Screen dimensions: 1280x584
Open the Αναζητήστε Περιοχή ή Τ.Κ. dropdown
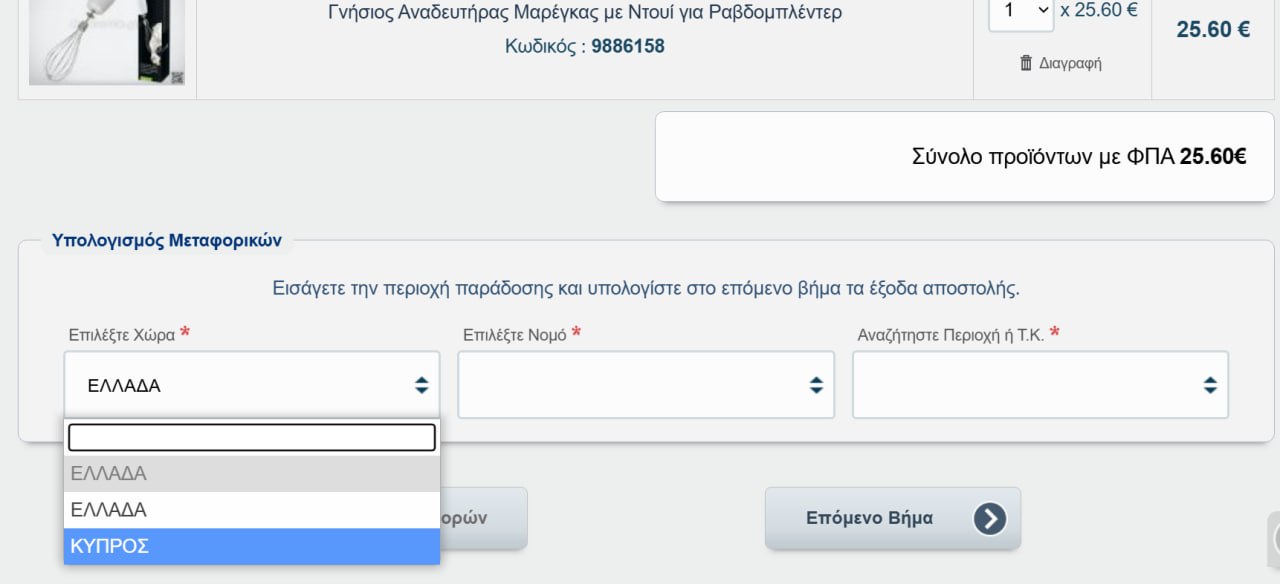click(x=1040, y=385)
